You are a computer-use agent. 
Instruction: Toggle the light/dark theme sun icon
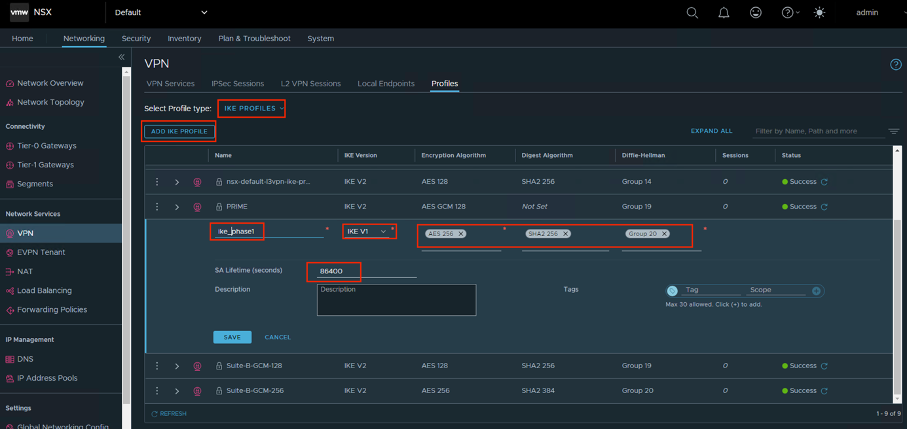pos(820,13)
